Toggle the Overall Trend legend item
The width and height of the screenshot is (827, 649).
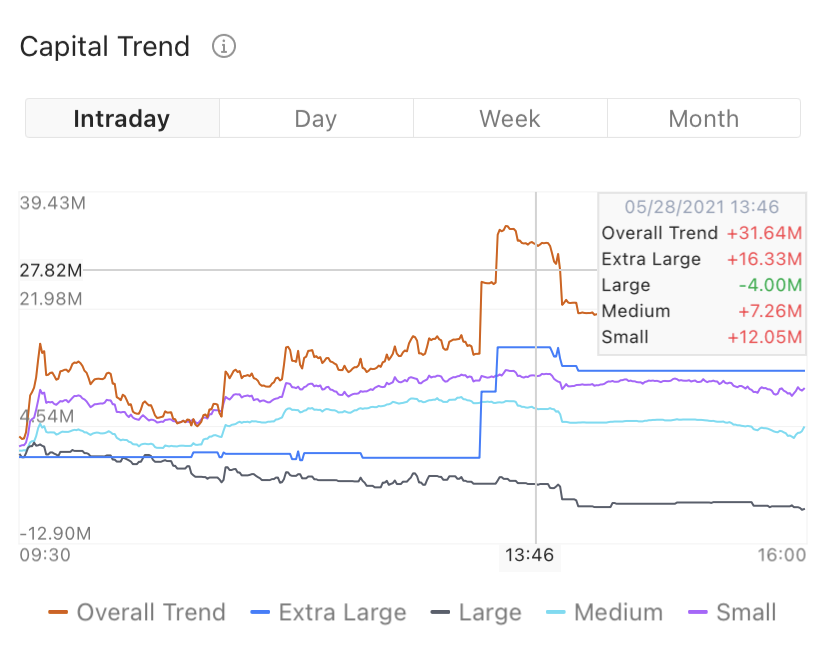pos(137,612)
